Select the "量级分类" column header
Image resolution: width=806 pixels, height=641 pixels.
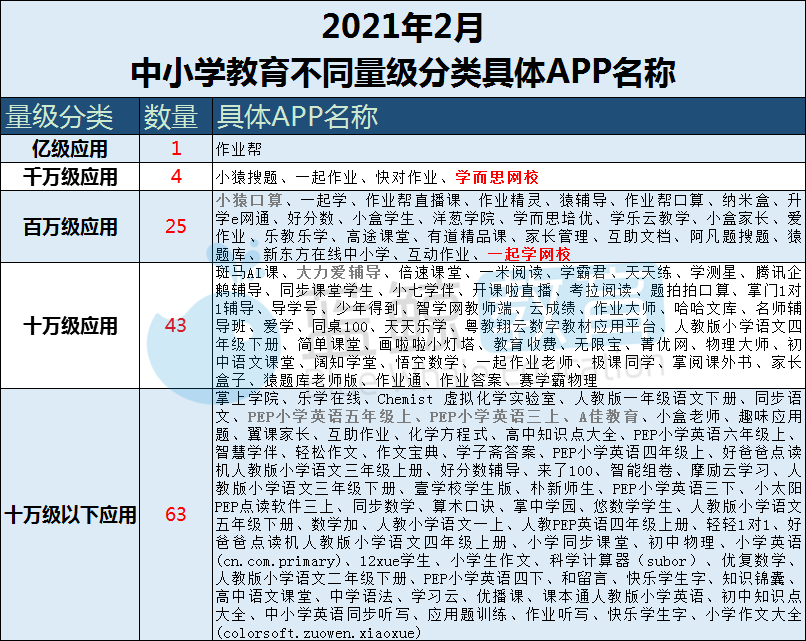pyautogui.click(x=59, y=117)
